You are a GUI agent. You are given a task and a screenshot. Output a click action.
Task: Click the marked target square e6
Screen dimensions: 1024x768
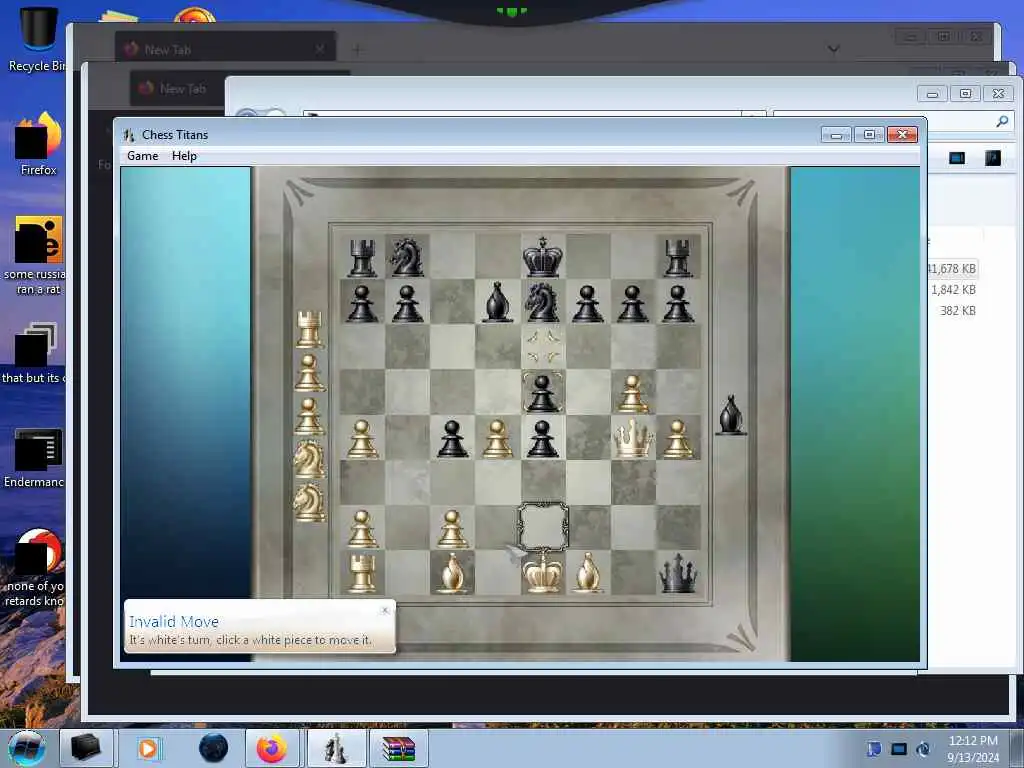pos(543,347)
